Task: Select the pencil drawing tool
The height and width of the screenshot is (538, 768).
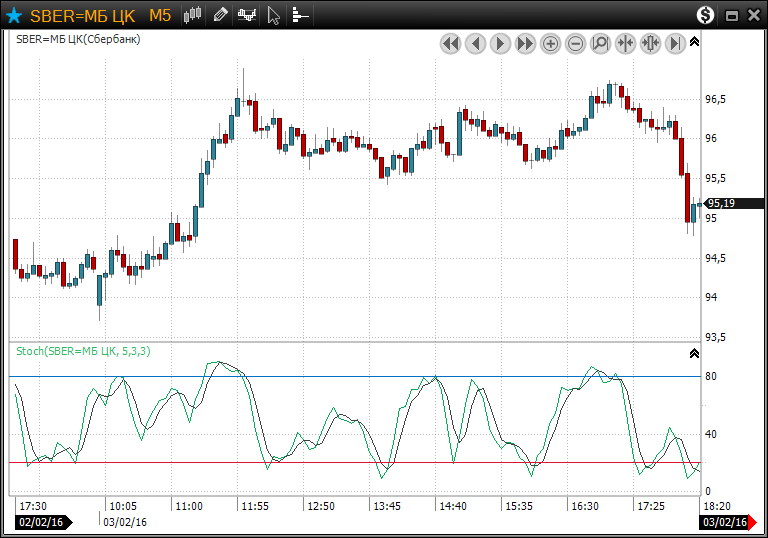Action: (221, 15)
